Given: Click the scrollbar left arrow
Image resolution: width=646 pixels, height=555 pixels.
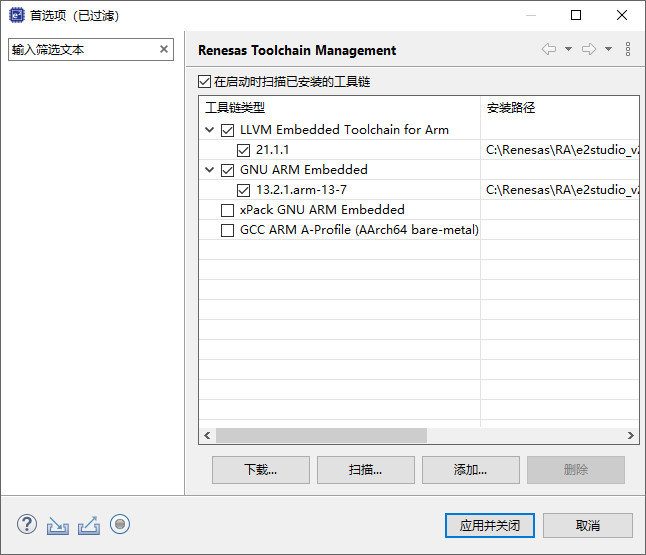Looking at the screenshot, I should click(x=207, y=436).
